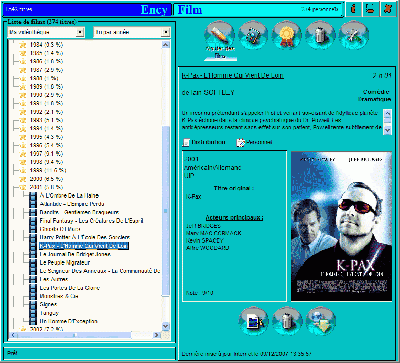Click the synopsis scroll down arrow

click(x=387, y=130)
